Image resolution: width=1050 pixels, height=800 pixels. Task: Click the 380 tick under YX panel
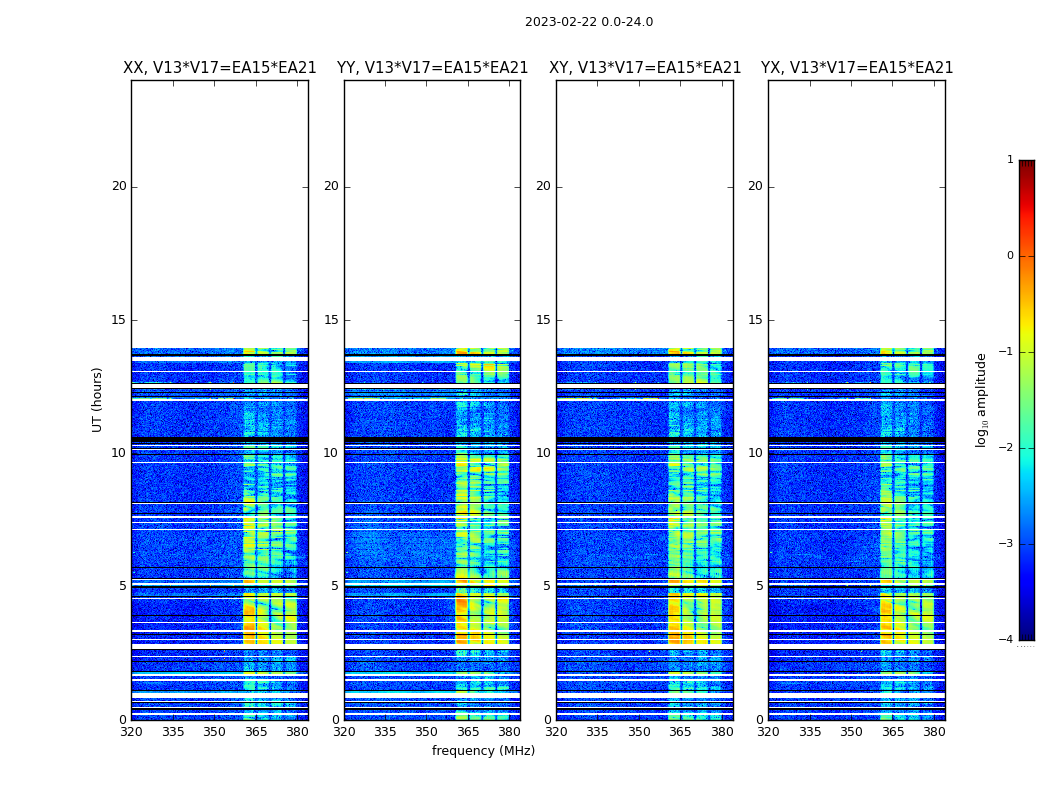point(934,732)
